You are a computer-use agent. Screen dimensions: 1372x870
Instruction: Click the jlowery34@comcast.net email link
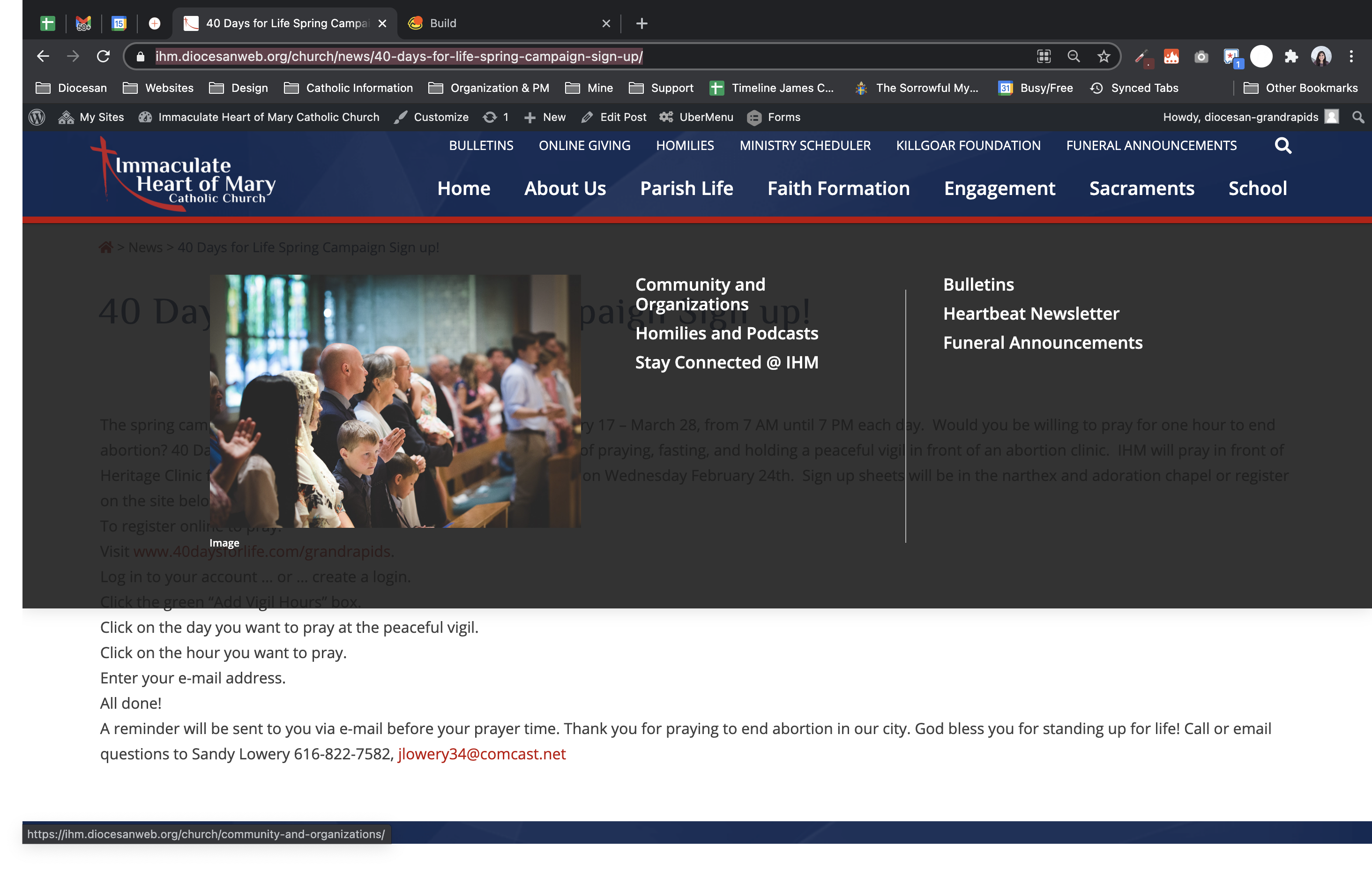click(481, 754)
